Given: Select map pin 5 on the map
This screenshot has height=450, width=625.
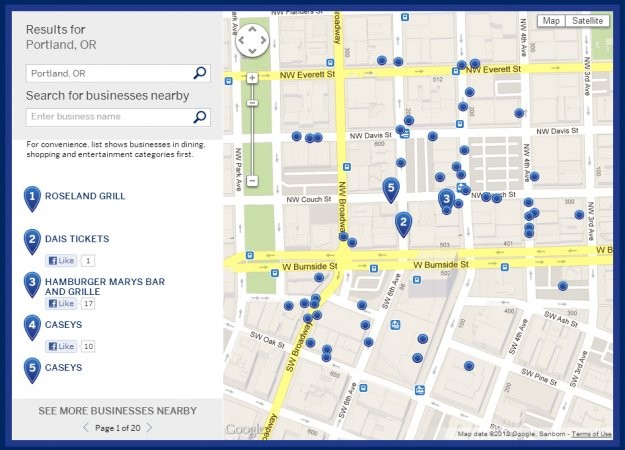Looking at the screenshot, I should pyautogui.click(x=391, y=190).
